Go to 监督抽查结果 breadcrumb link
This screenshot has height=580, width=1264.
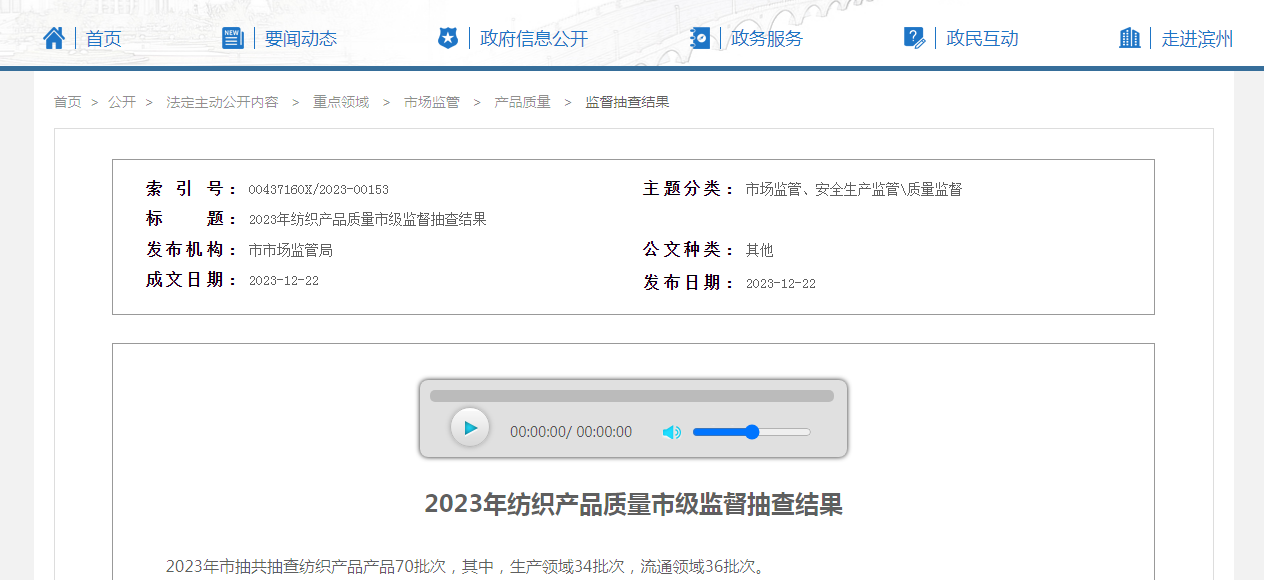(627, 102)
